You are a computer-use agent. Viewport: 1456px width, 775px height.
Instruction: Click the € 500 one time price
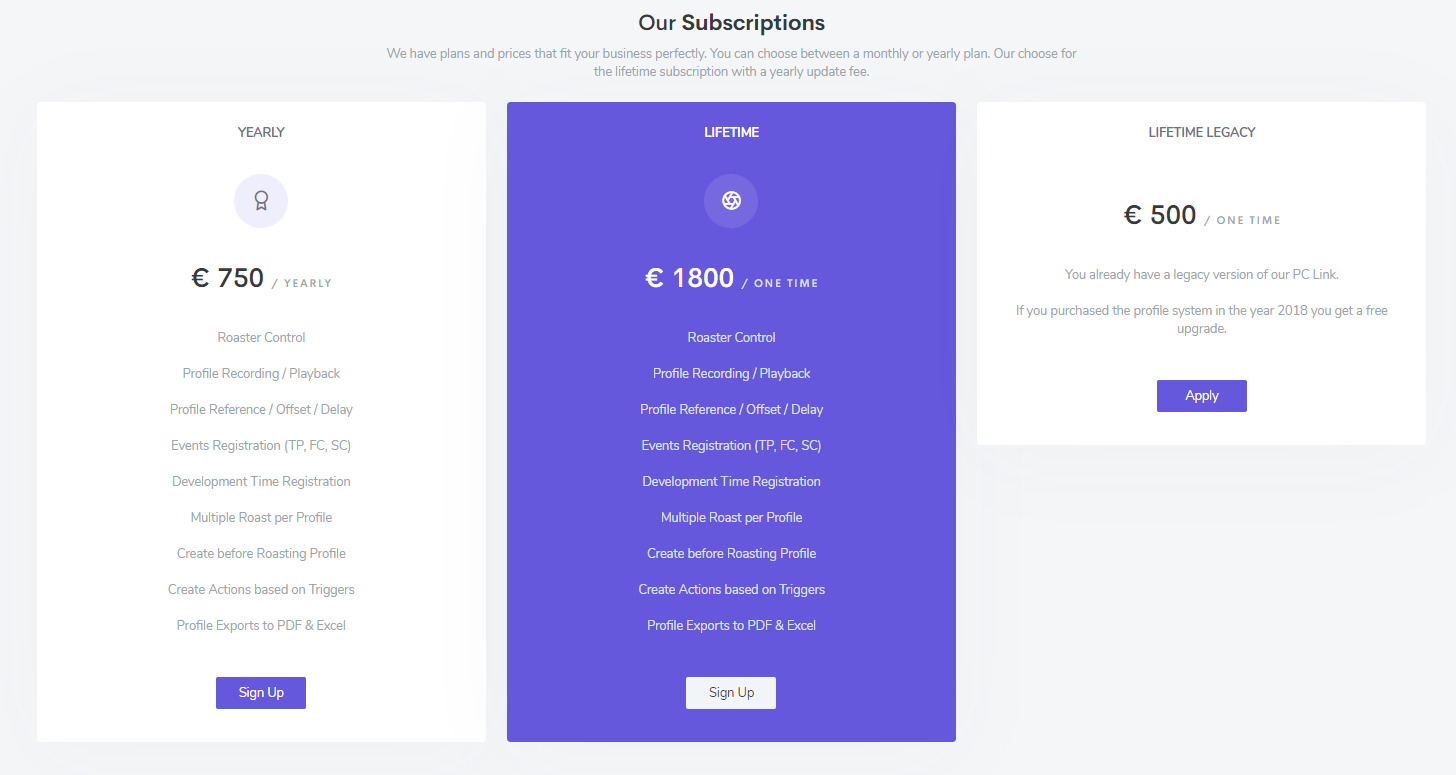click(1202, 215)
